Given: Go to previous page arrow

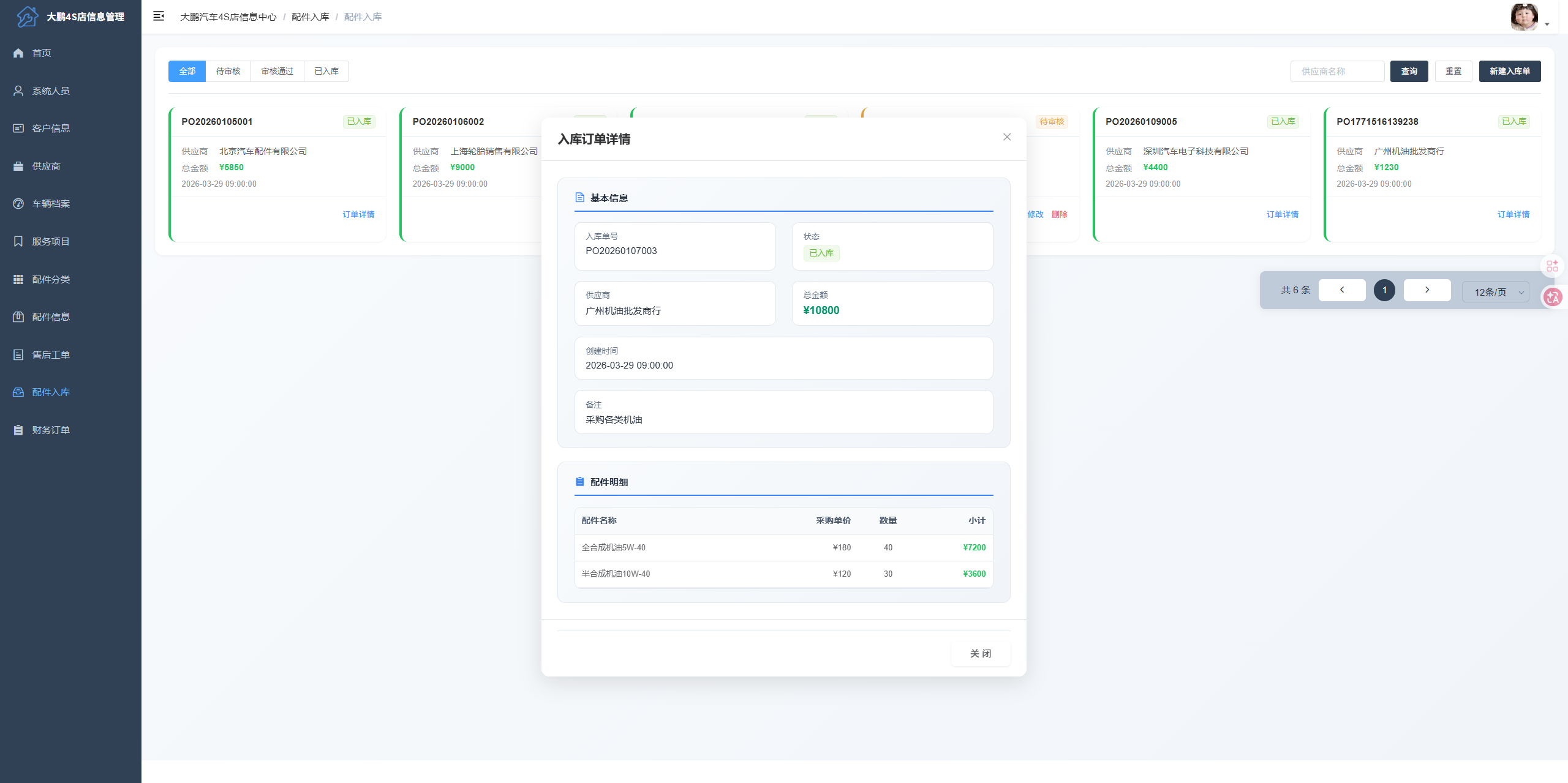Looking at the screenshot, I should [1342, 290].
